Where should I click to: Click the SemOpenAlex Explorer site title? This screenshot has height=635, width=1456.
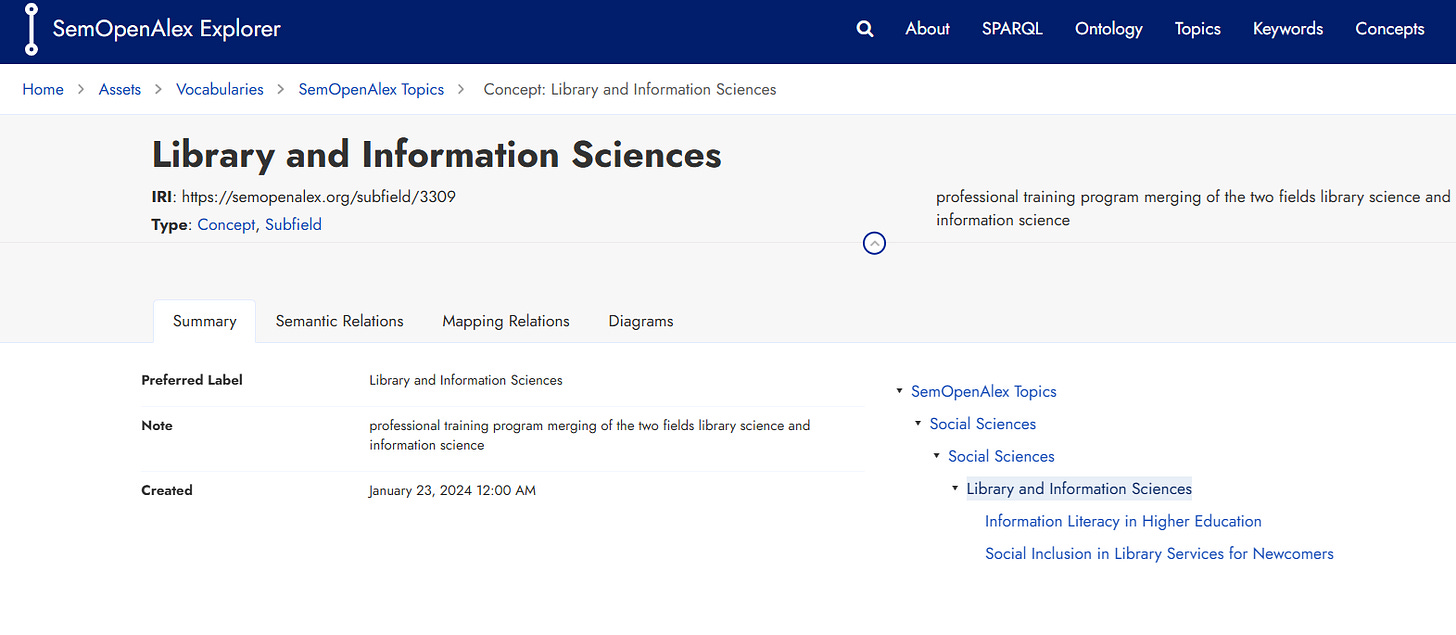pyautogui.click(x=166, y=29)
